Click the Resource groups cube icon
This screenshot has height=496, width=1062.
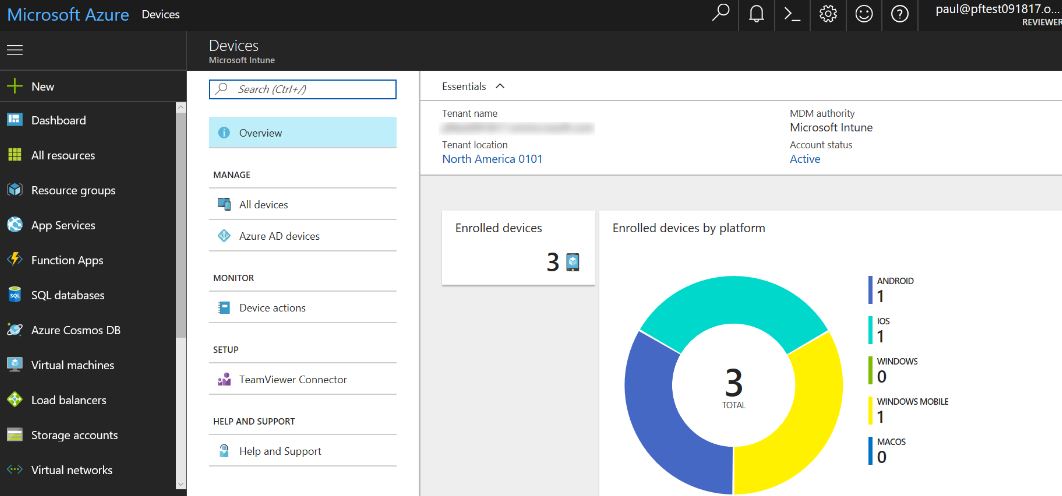(14, 190)
